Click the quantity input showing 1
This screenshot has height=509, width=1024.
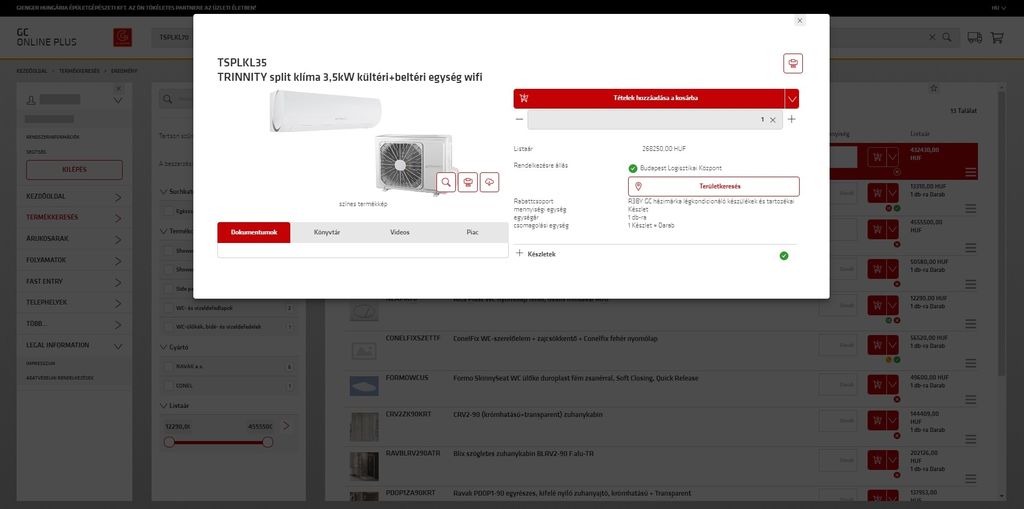655,120
